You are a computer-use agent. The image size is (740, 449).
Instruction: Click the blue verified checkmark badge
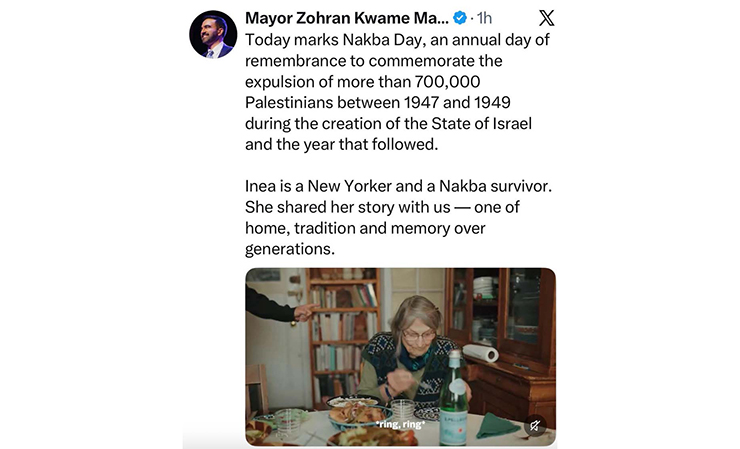tap(460, 18)
